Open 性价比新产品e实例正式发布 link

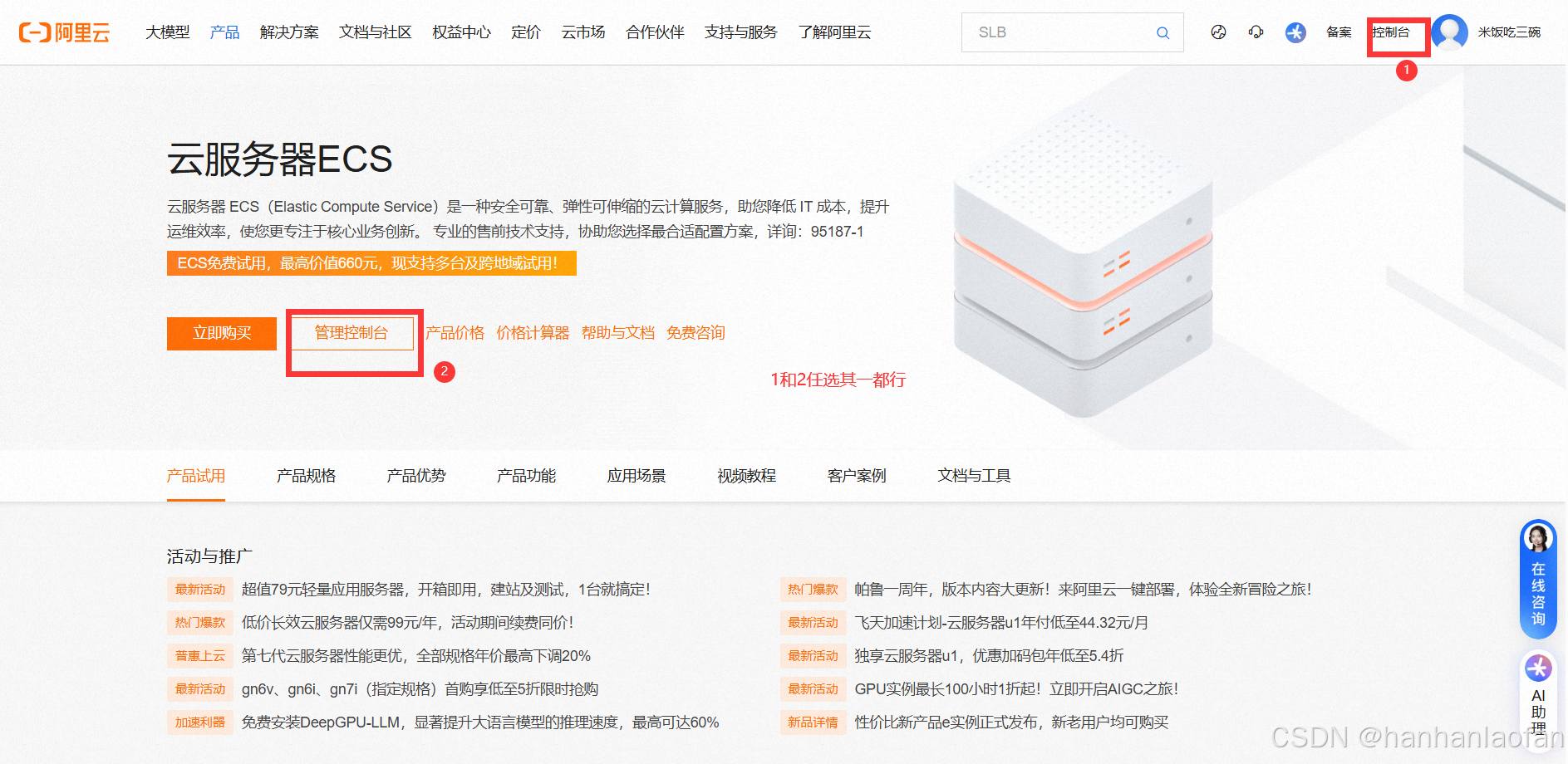tap(1011, 722)
